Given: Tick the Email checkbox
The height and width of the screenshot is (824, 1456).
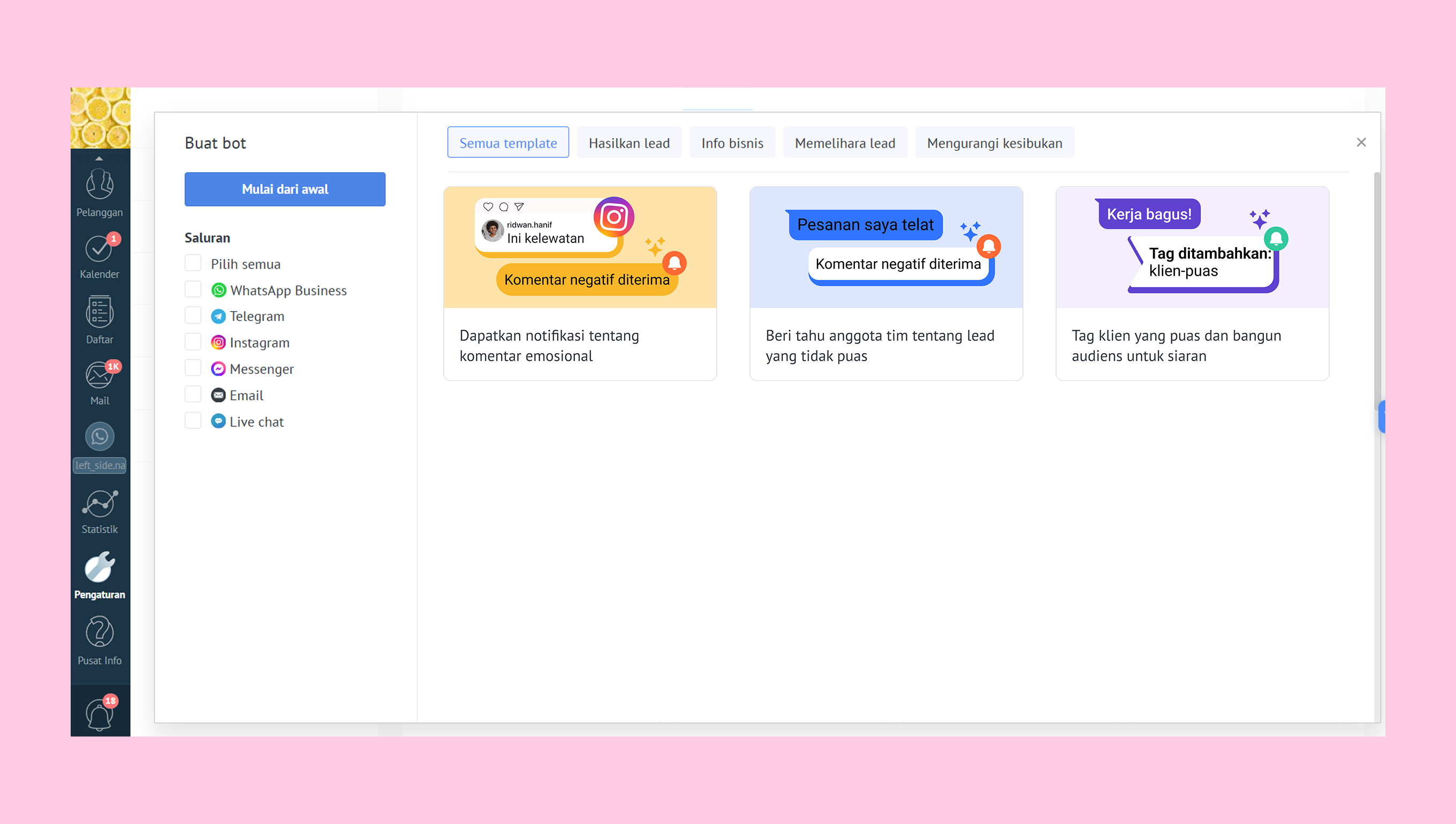Looking at the screenshot, I should pos(193,394).
